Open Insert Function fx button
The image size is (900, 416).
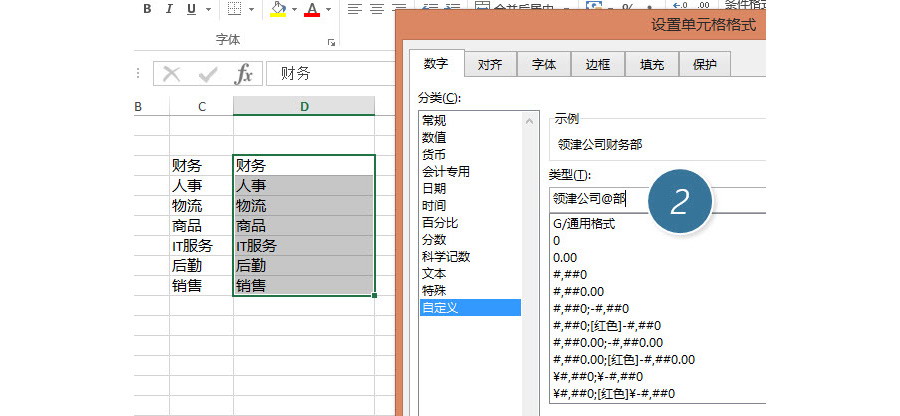pos(243,73)
